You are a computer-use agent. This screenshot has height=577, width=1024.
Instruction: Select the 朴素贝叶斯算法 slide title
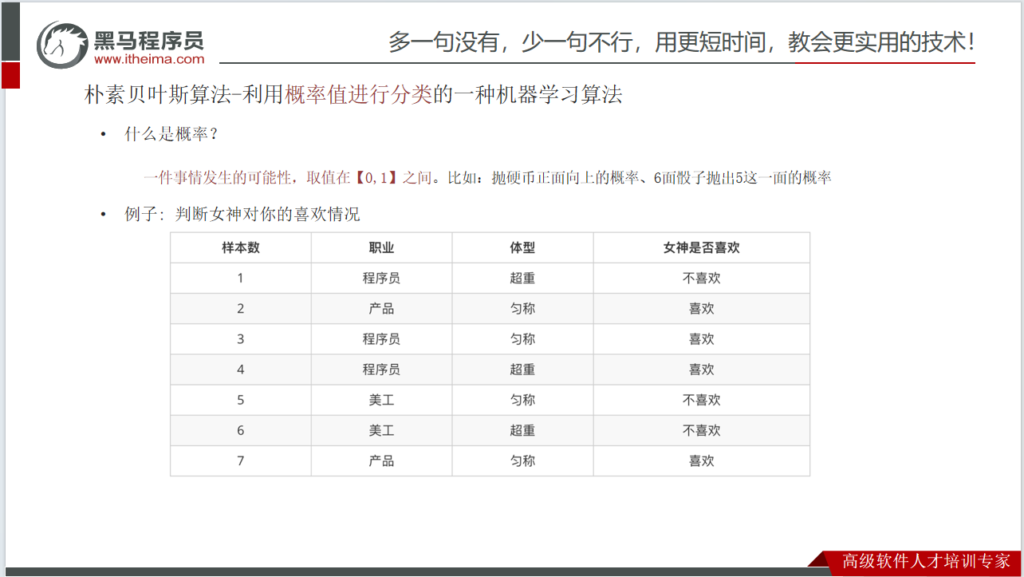354,96
